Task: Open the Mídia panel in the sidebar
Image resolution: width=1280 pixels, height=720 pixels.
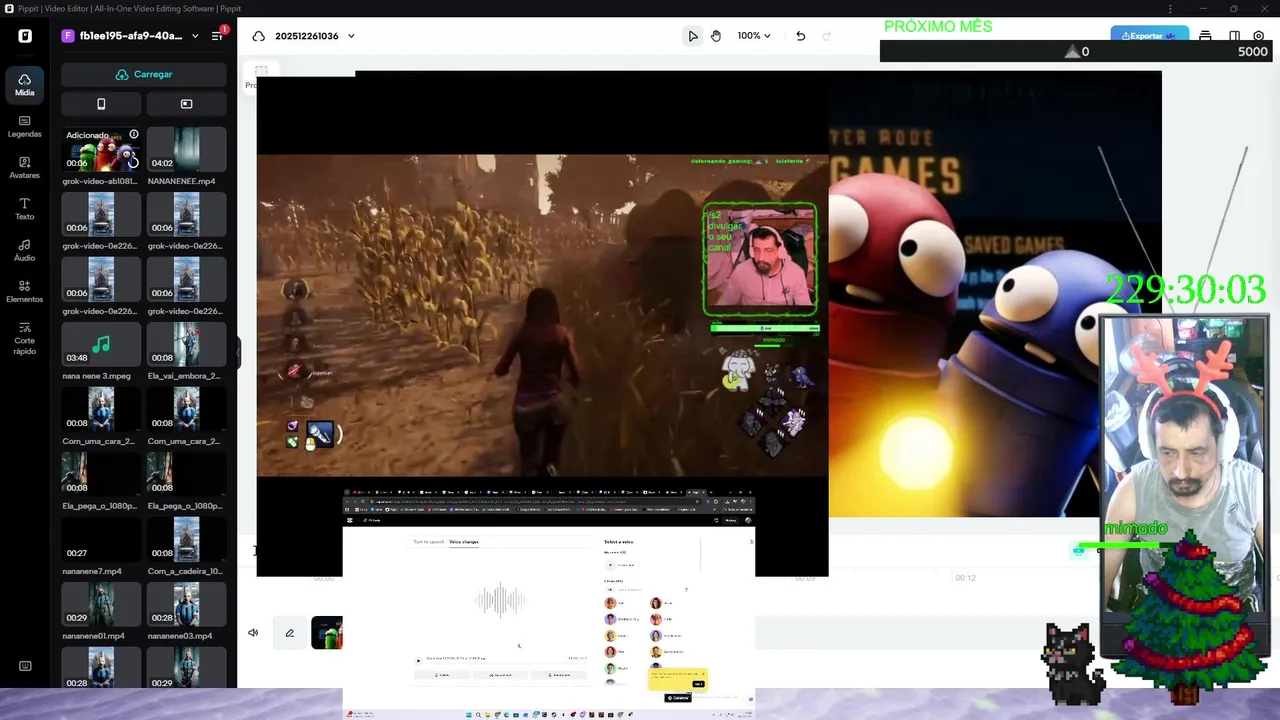Action: [x=24, y=85]
